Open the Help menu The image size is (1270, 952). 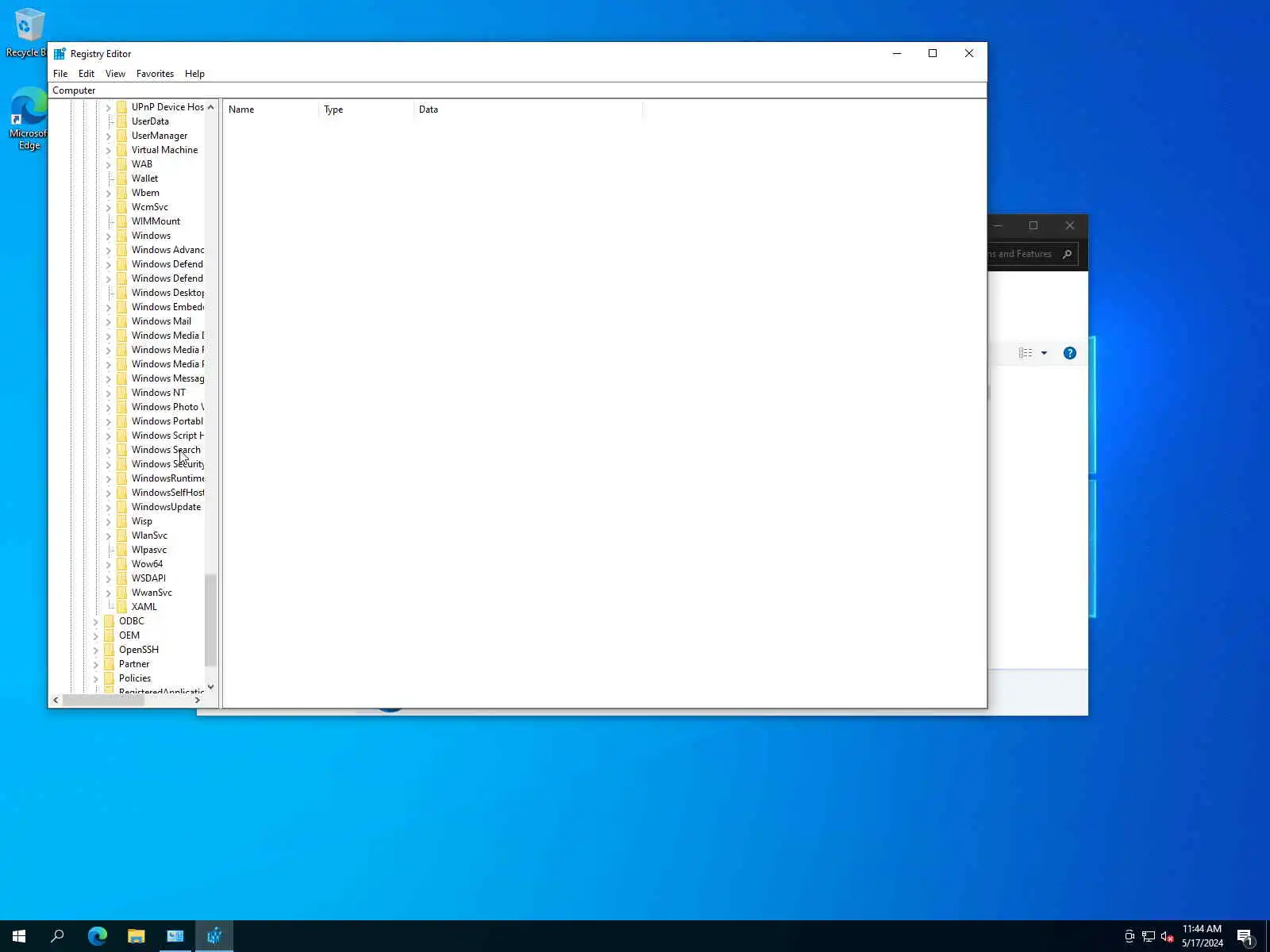coord(194,74)
